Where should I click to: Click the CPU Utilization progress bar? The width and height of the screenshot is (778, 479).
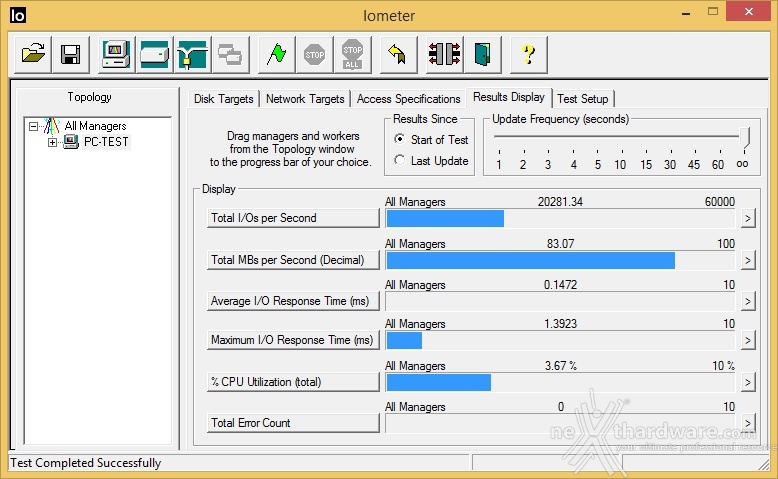tap(560, 382)
